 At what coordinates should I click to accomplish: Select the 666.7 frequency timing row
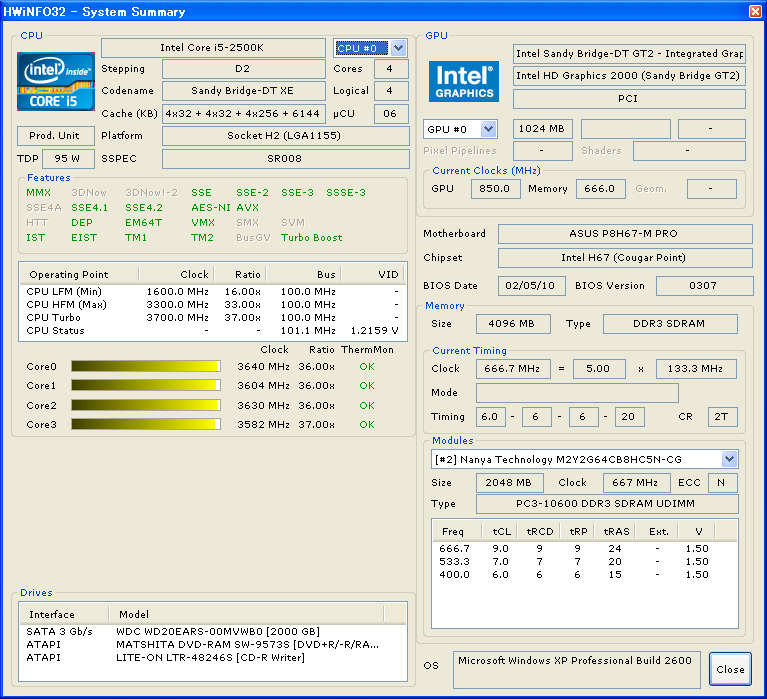click(x=585, y=548)
